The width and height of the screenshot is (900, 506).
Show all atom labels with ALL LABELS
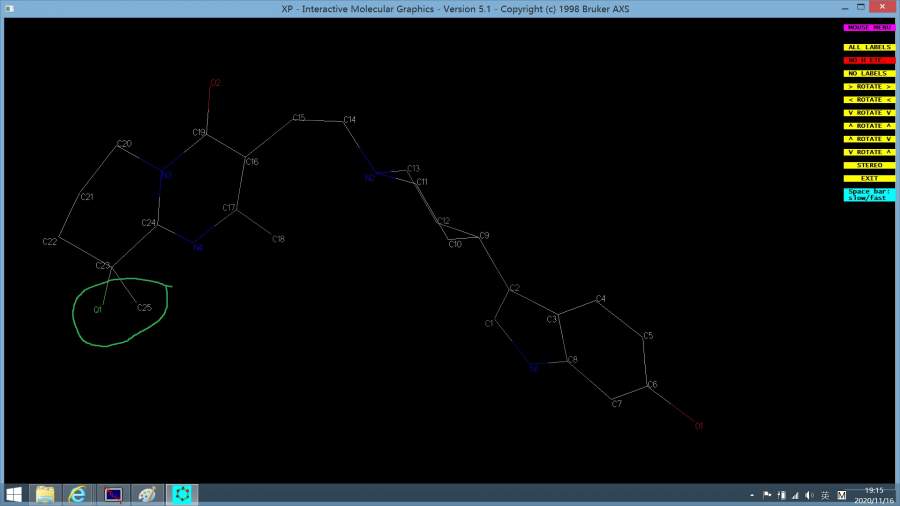pyautogui.click(x=868, y=47)
